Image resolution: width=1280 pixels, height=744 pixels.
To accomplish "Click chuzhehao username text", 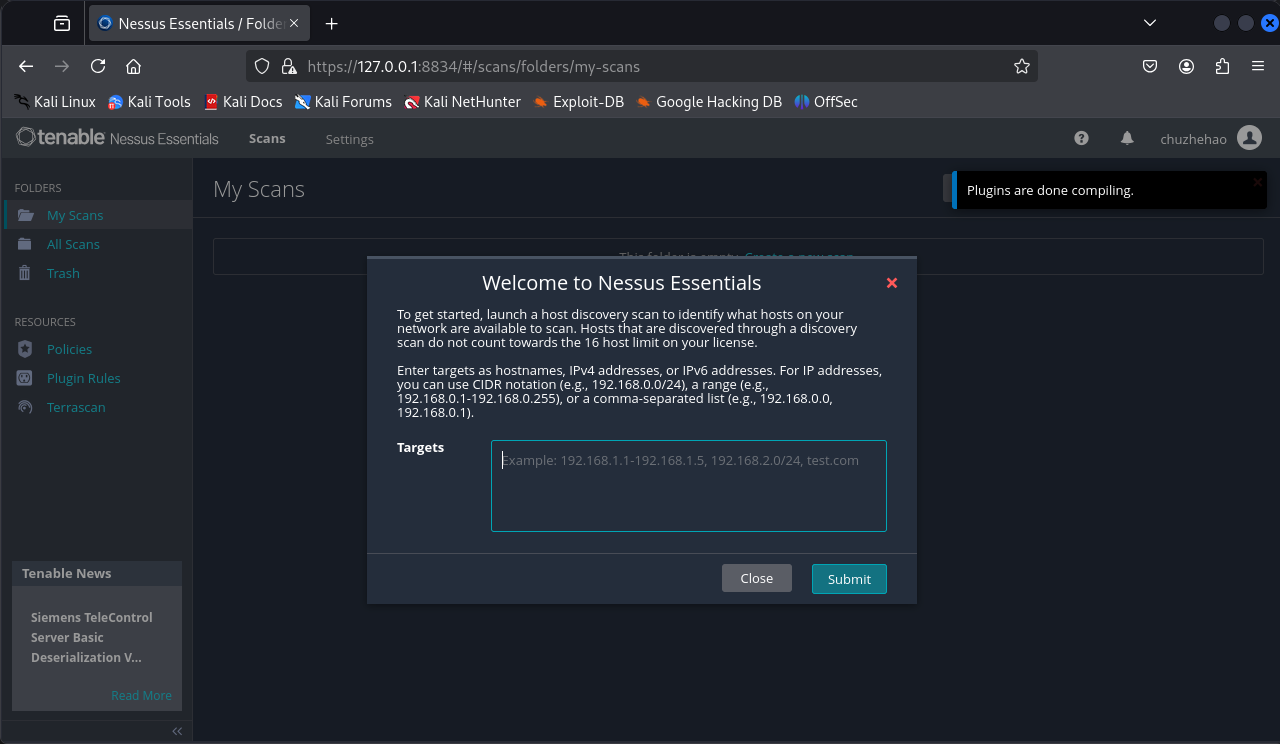I will [x=1193, y=139].
